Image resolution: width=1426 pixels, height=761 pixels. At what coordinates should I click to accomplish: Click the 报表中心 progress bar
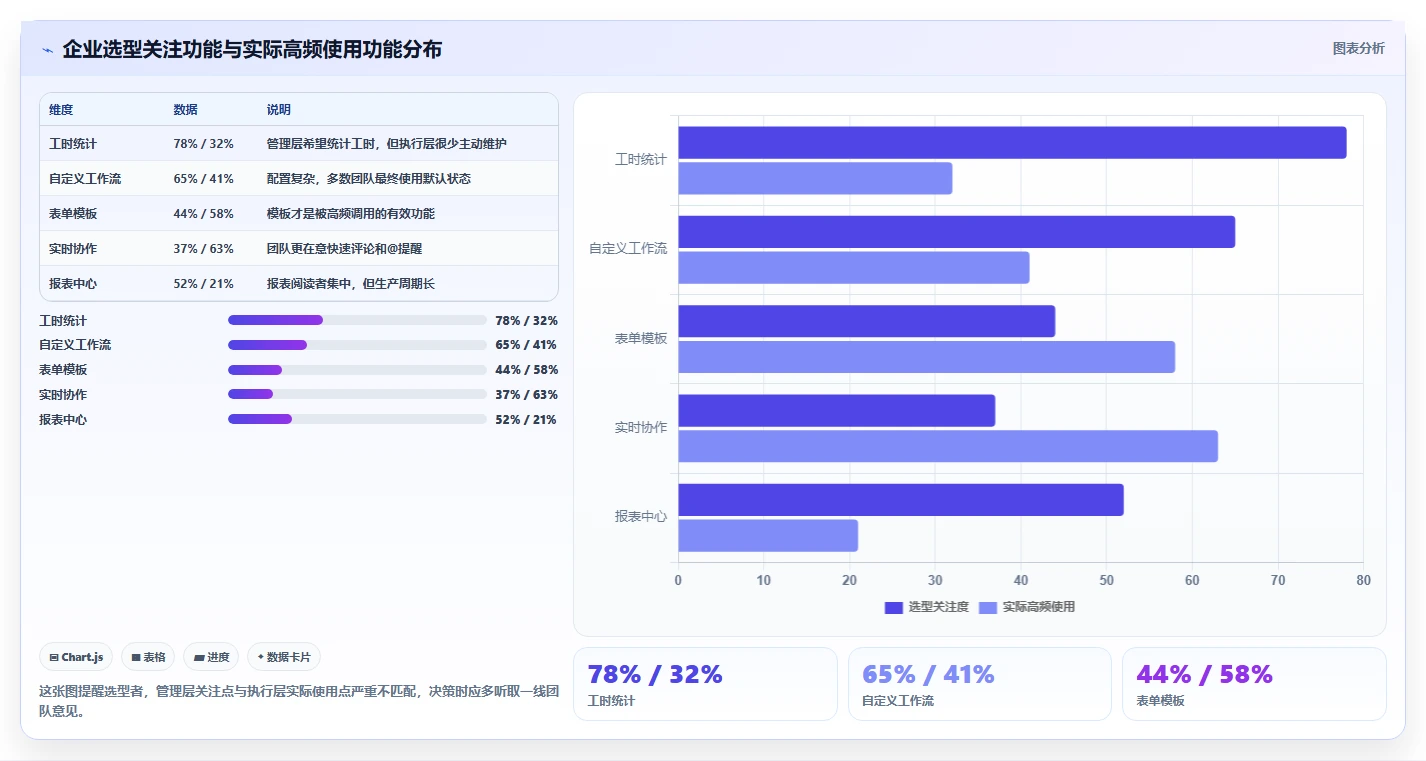(357, 419)
